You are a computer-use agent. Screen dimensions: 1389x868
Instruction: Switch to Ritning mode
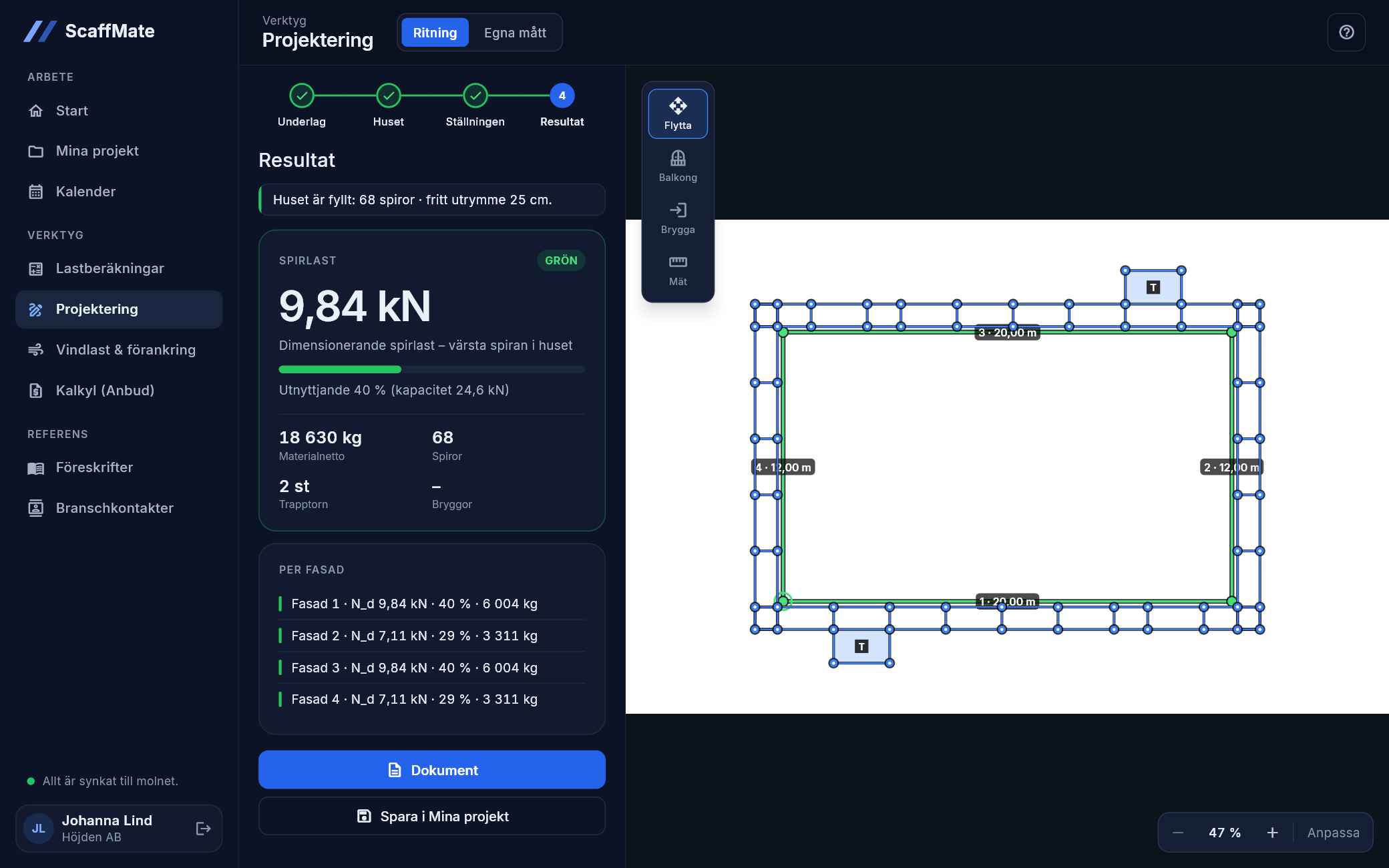click(435, 33)
